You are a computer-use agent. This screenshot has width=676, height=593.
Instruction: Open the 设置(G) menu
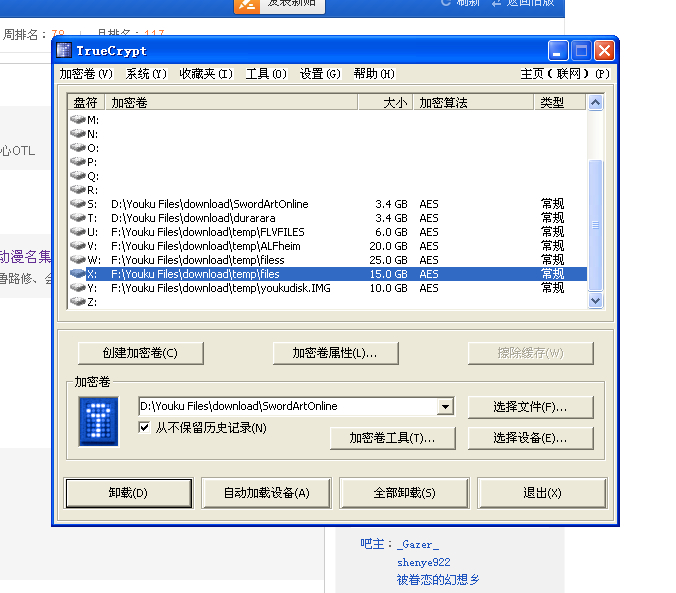(320, 74)
